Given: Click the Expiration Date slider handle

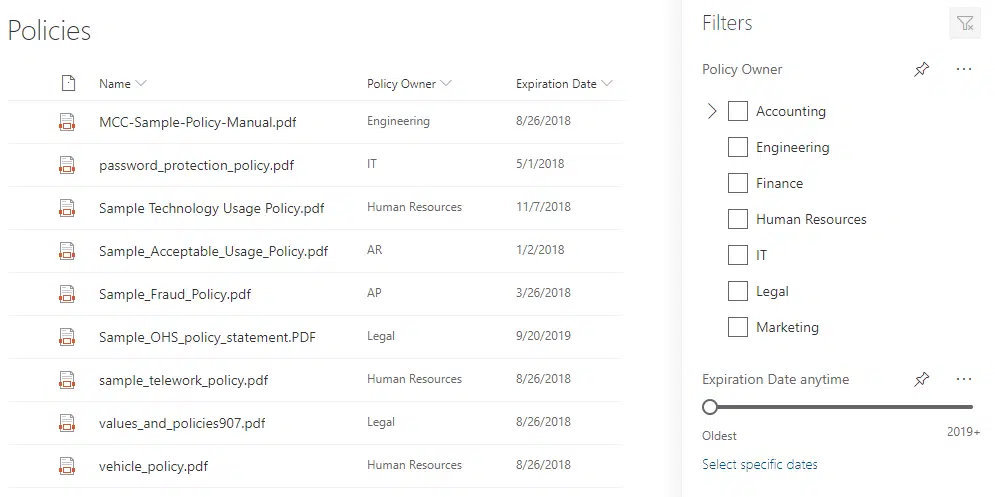Looking at the screenshot, I should click(710, 407).
